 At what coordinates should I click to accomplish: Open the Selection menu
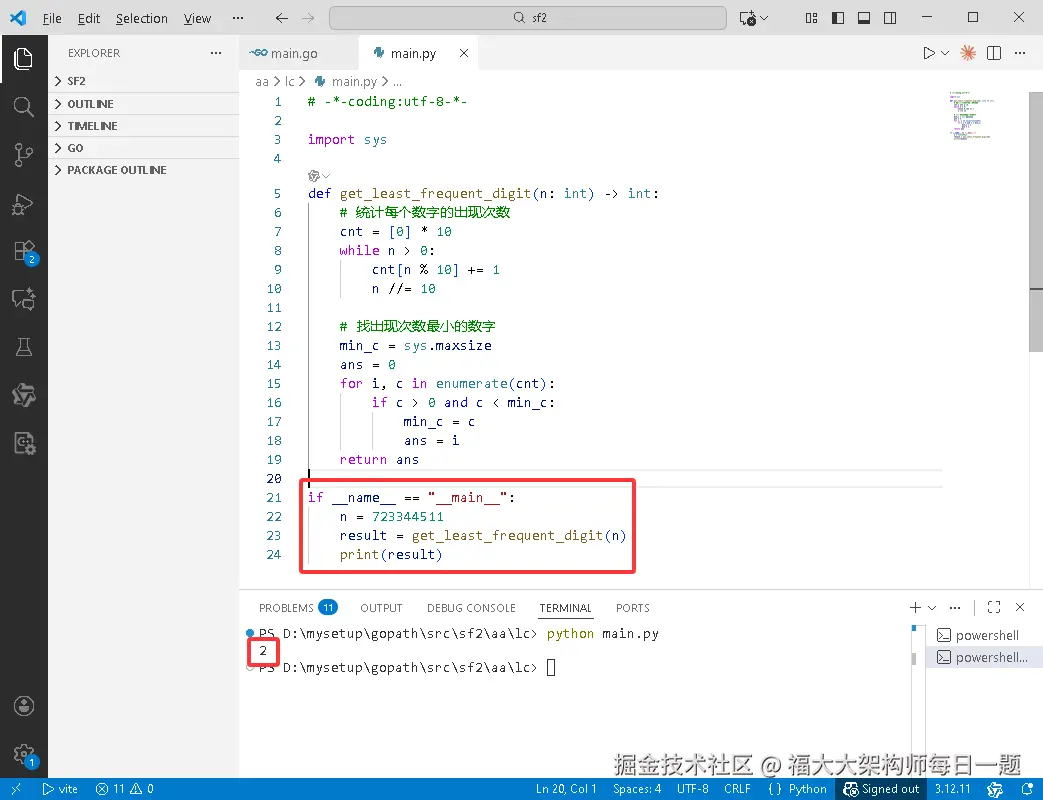(142, 18)
